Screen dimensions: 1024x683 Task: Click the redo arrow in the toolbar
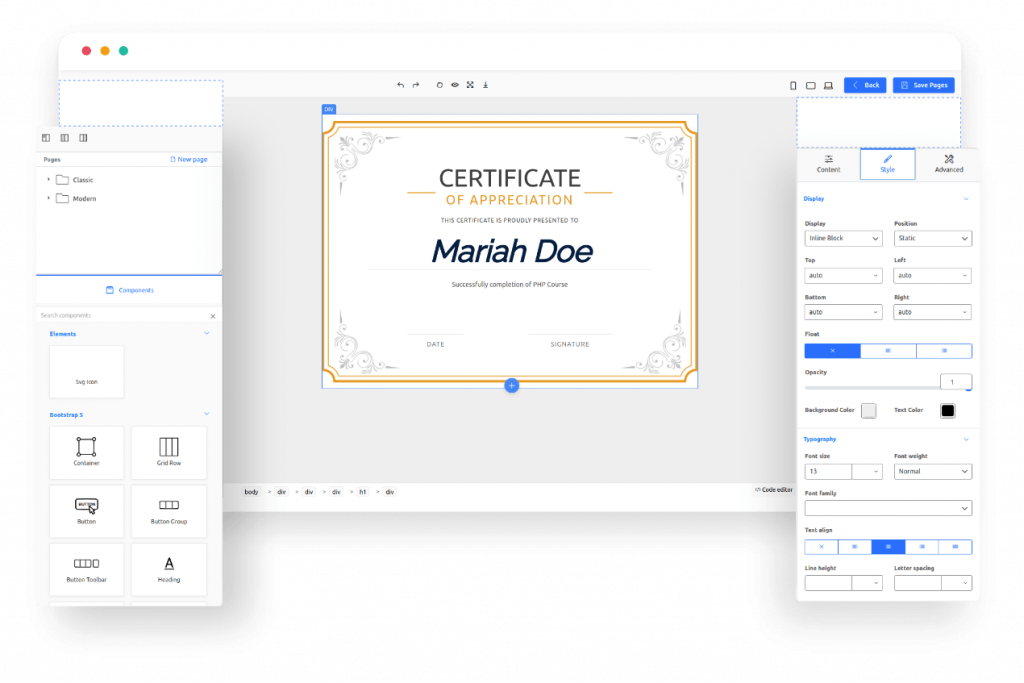[416, 85]
